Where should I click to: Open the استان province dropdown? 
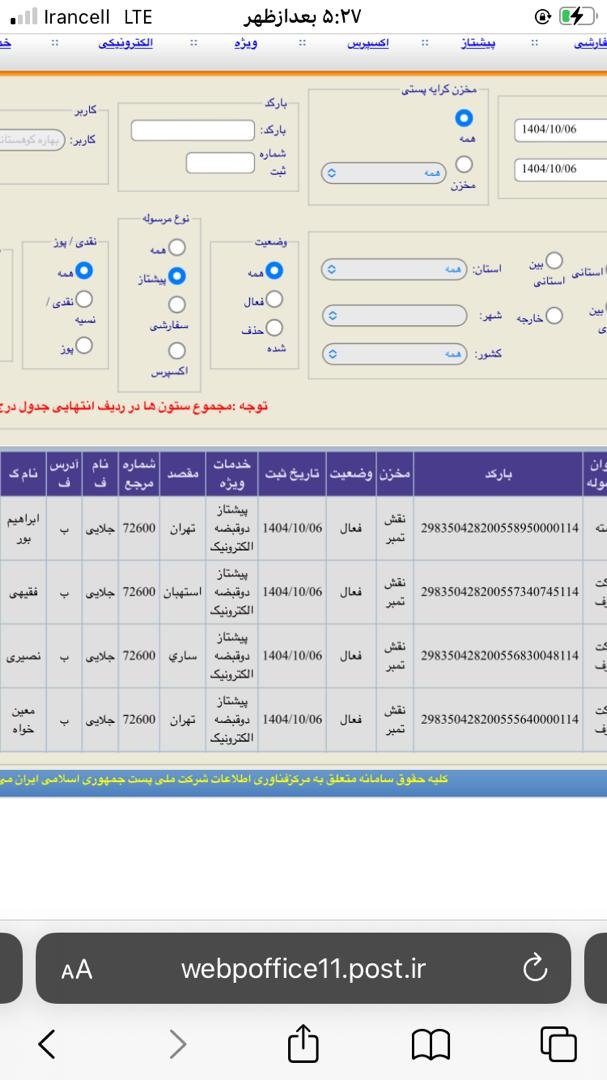point(394,270)
